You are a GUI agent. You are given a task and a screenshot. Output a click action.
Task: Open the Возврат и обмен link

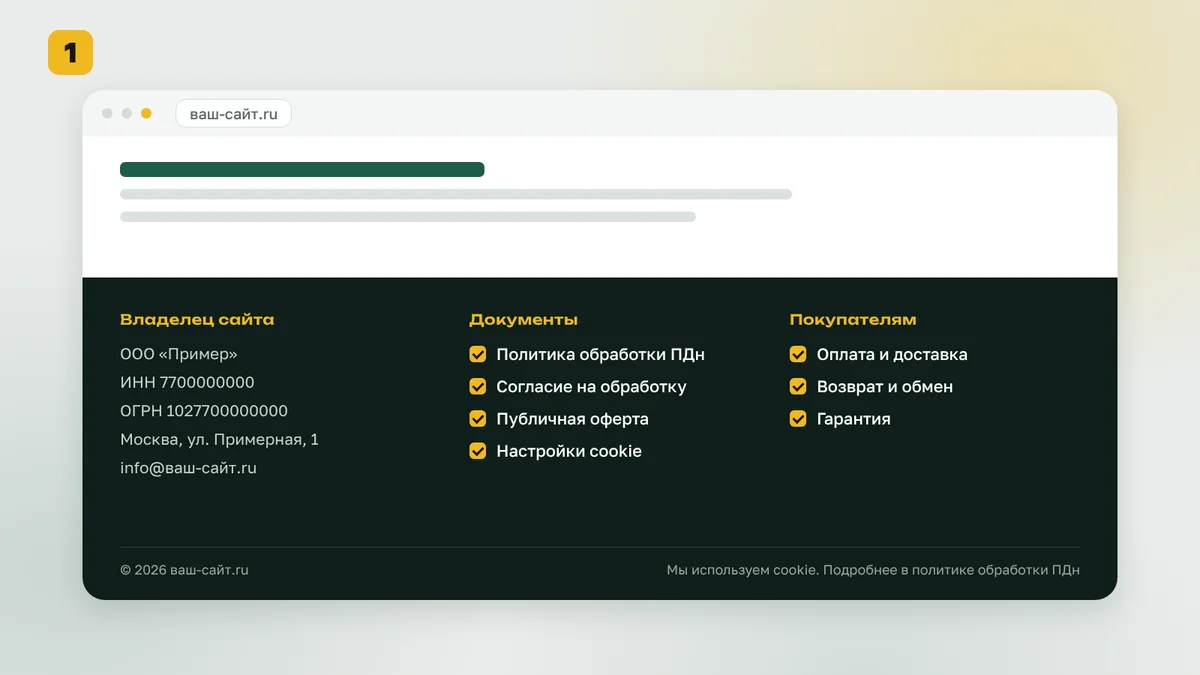pyautogui.click(x=885, y=386)
